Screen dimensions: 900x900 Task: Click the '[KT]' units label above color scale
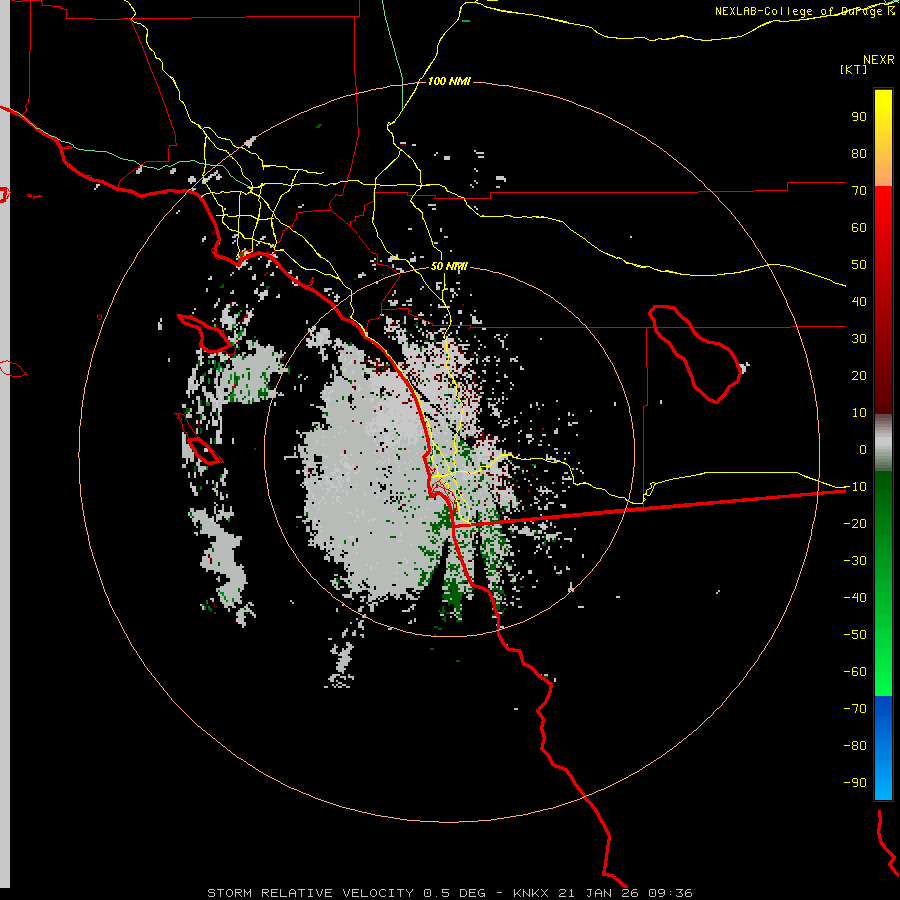[853, 69]
